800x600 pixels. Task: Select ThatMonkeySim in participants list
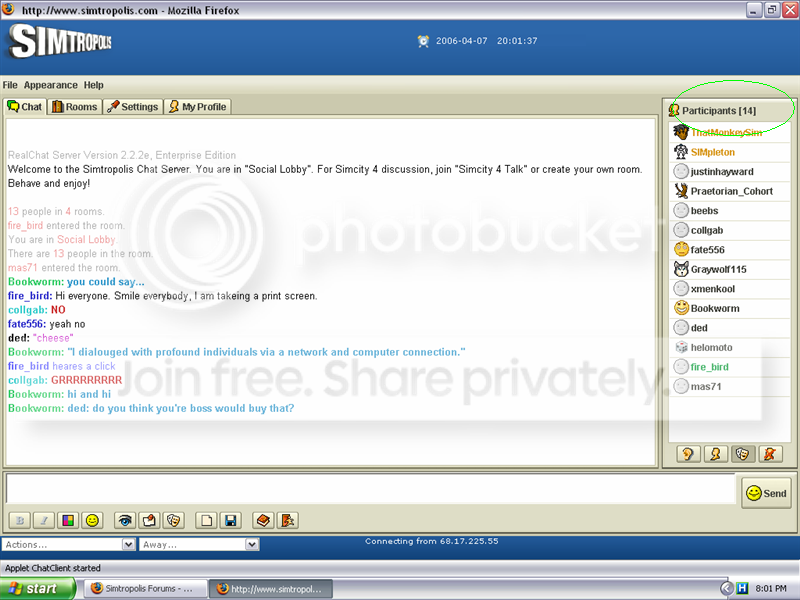tap(730, 133)
